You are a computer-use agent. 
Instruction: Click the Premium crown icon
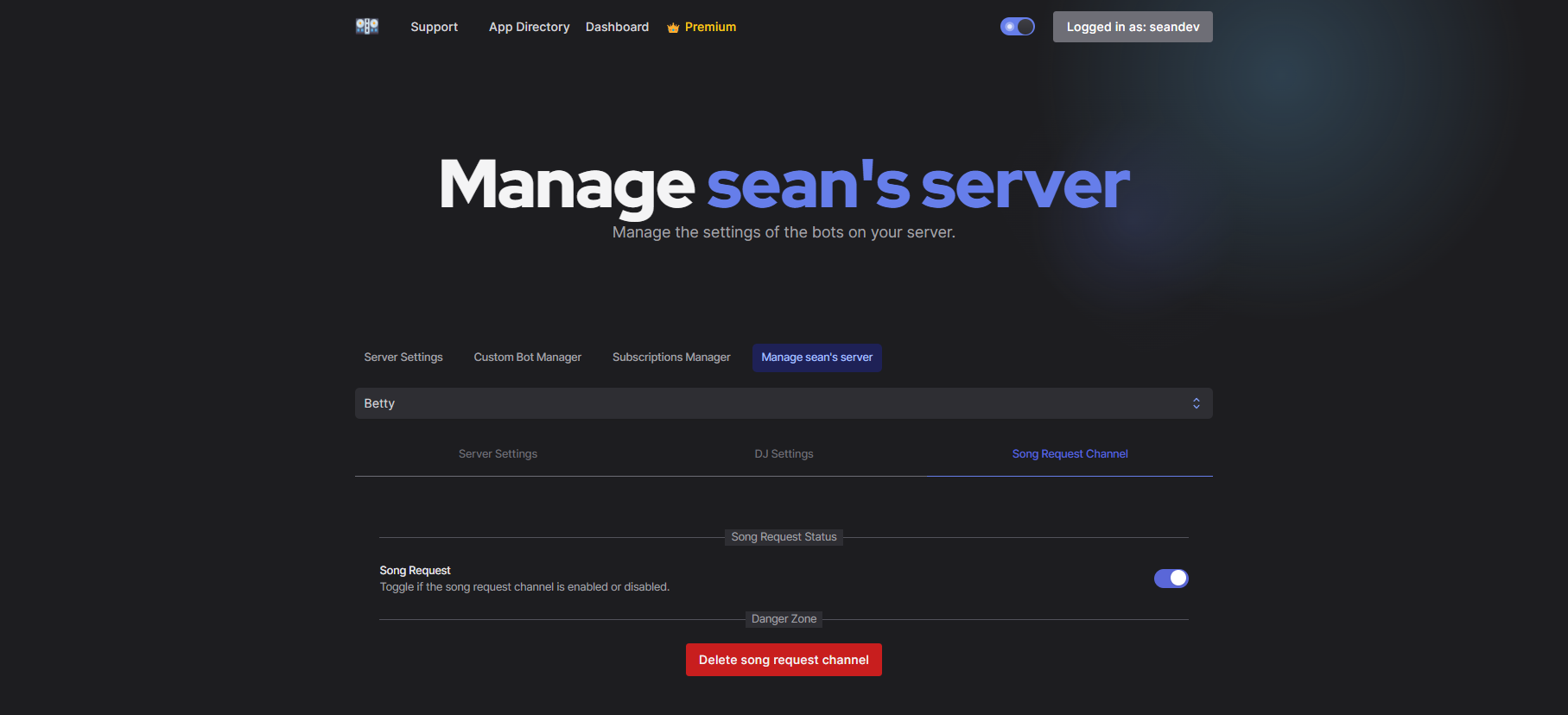673,28
